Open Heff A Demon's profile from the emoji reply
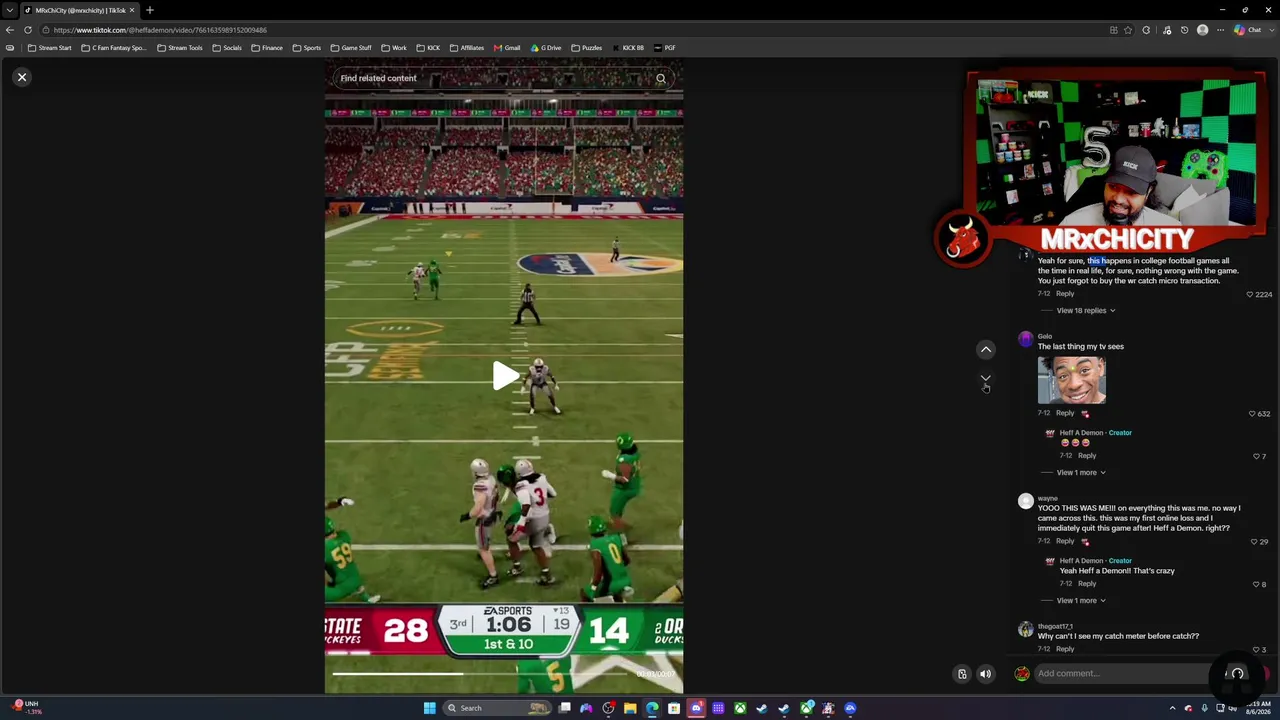This screenshot has height=720, width=1280. click(x=1081, y=433)
